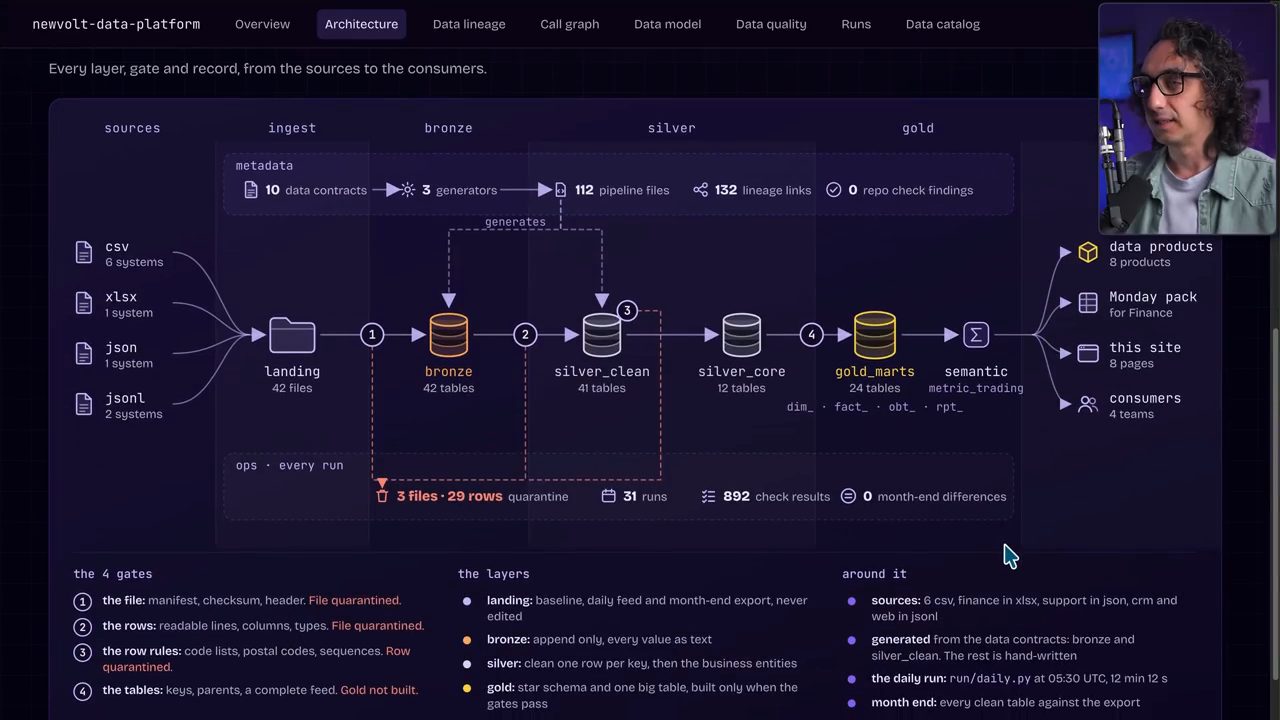Click gate 1 circle in the diagram
Image resolution: width=1280 pixels, height=720 pixels.
(x=372, y=335)
